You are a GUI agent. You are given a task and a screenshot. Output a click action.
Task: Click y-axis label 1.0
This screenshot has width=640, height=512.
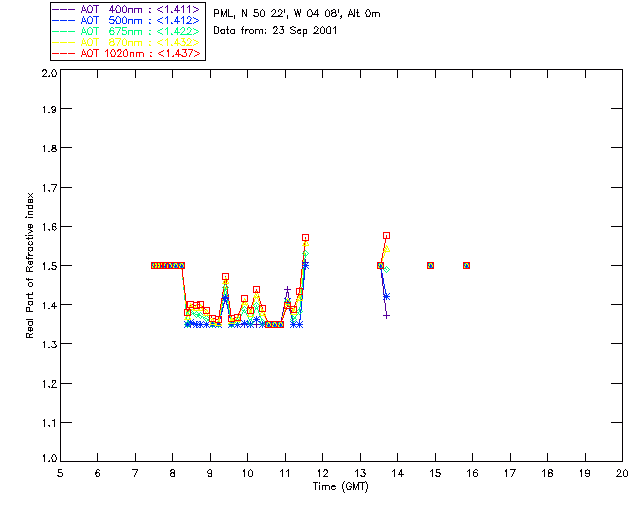(x=49, y=458)
